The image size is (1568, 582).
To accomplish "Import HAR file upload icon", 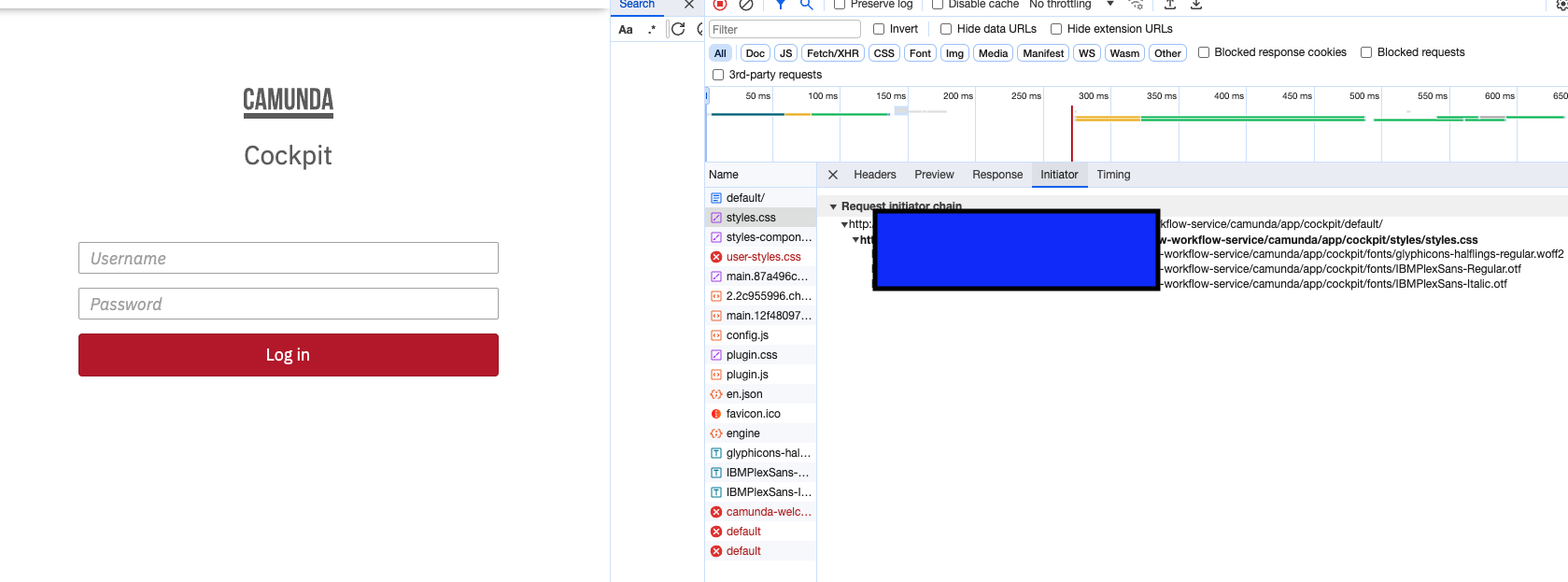I will (1170, 5).
